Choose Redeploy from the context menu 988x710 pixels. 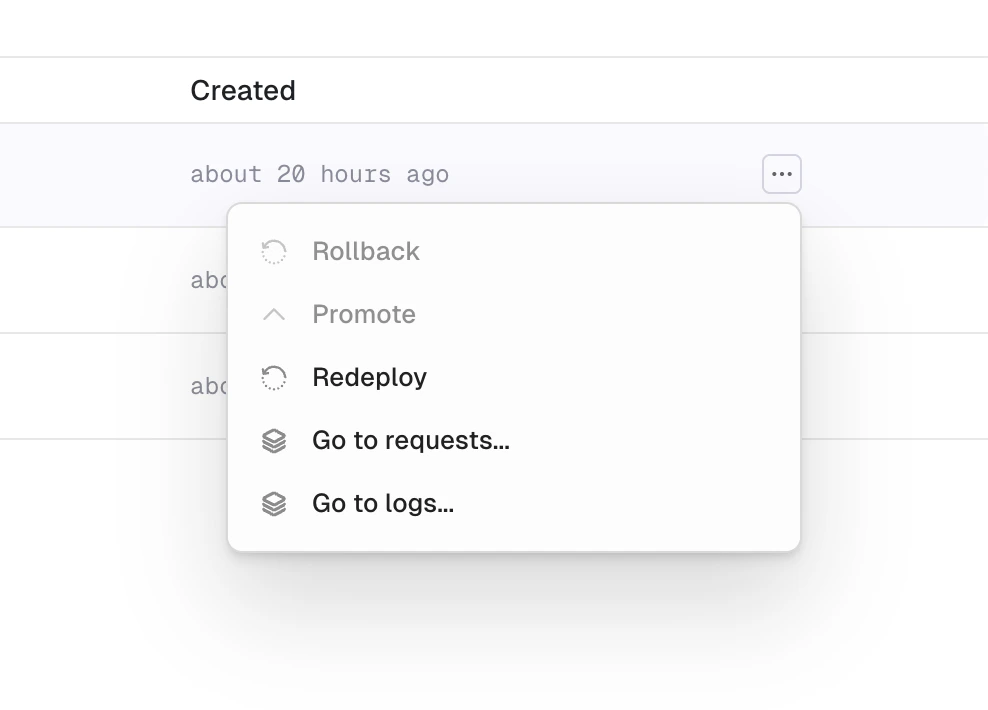(x=369, y=377)
